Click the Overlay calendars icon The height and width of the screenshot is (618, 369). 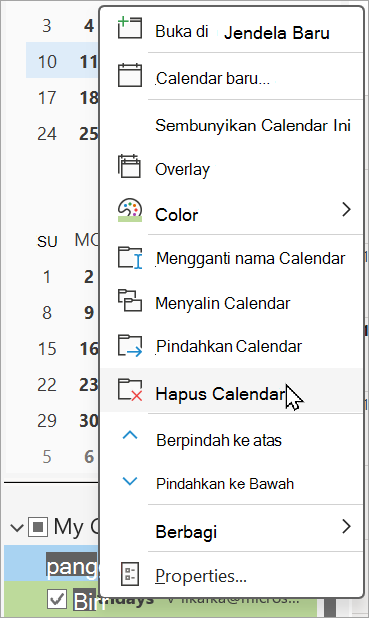(x=129, y=166)
